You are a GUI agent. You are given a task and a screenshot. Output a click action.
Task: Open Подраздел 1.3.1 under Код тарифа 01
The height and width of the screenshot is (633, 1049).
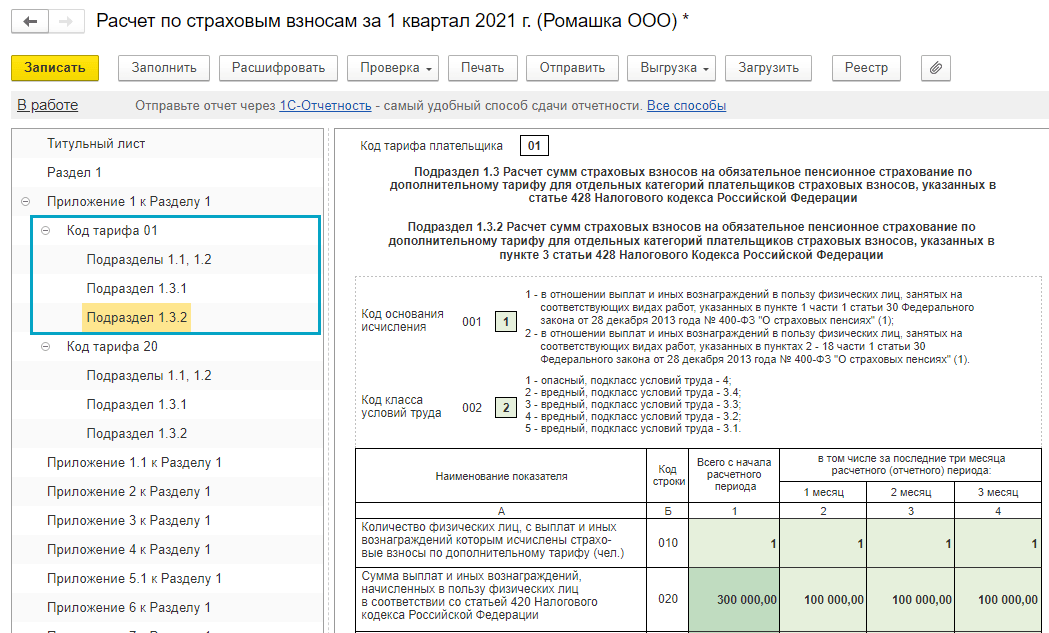pyautogui.click(x=136, y=288)
